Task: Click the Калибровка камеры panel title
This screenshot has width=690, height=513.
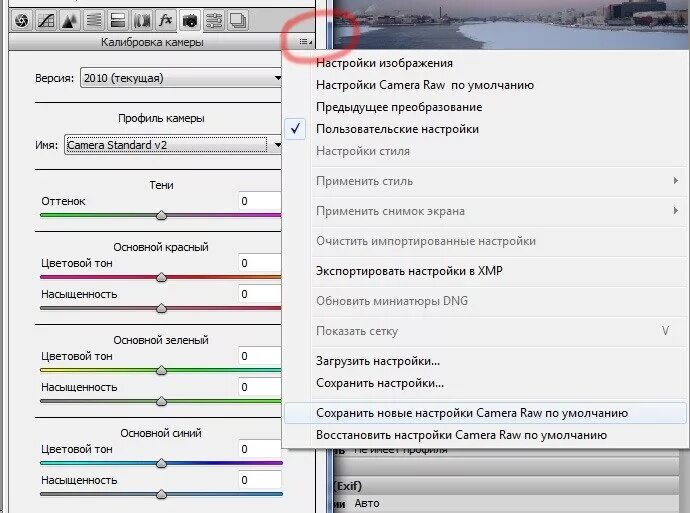Action: tap(152, 42)
